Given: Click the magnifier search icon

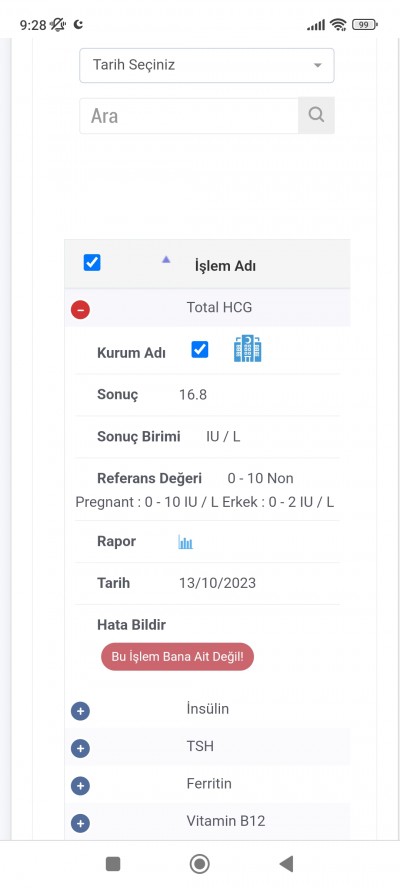Looking at the screenshot, I should point(316,116).
